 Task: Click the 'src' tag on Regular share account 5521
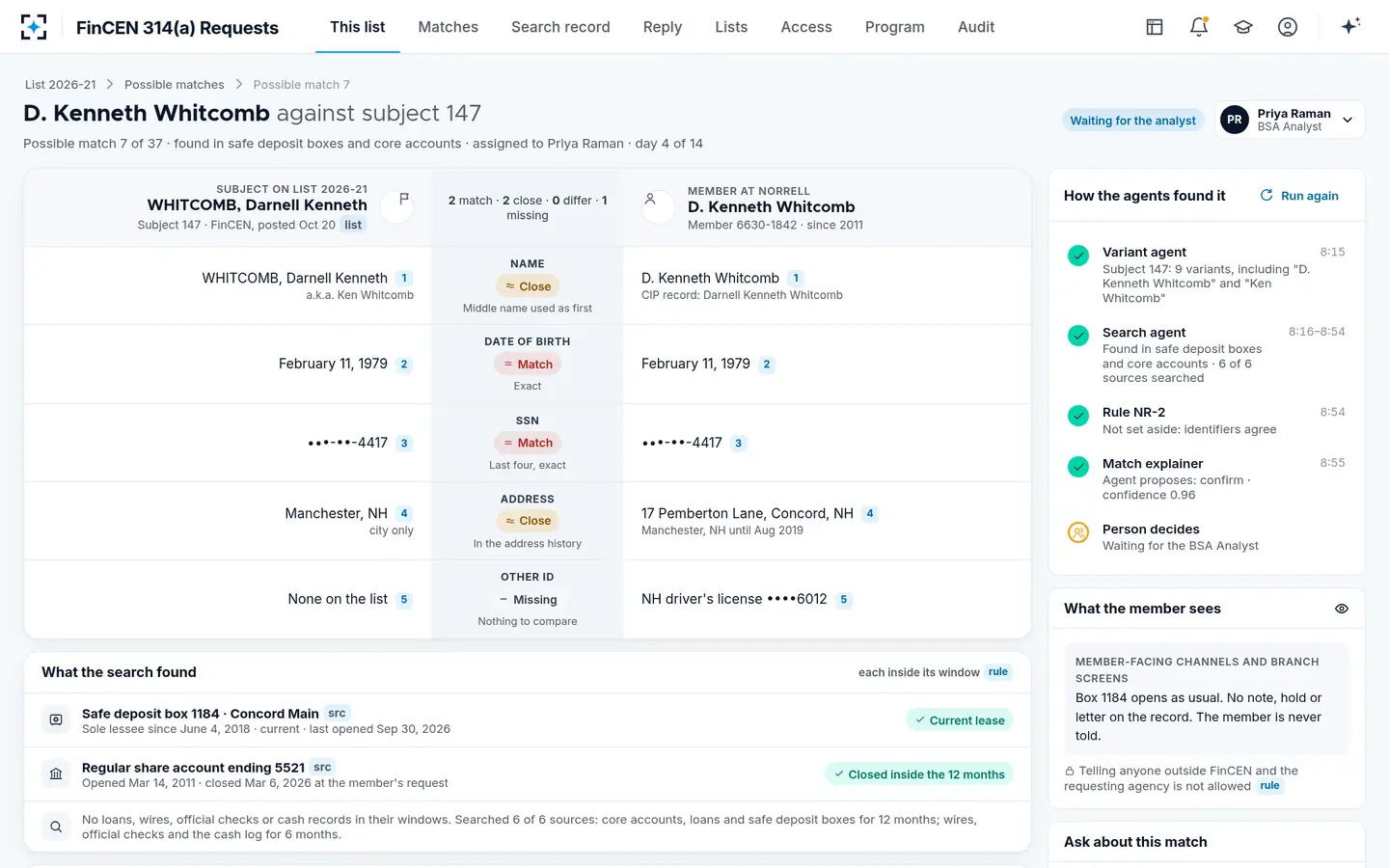pyautogui.click(x=322, y=768)
